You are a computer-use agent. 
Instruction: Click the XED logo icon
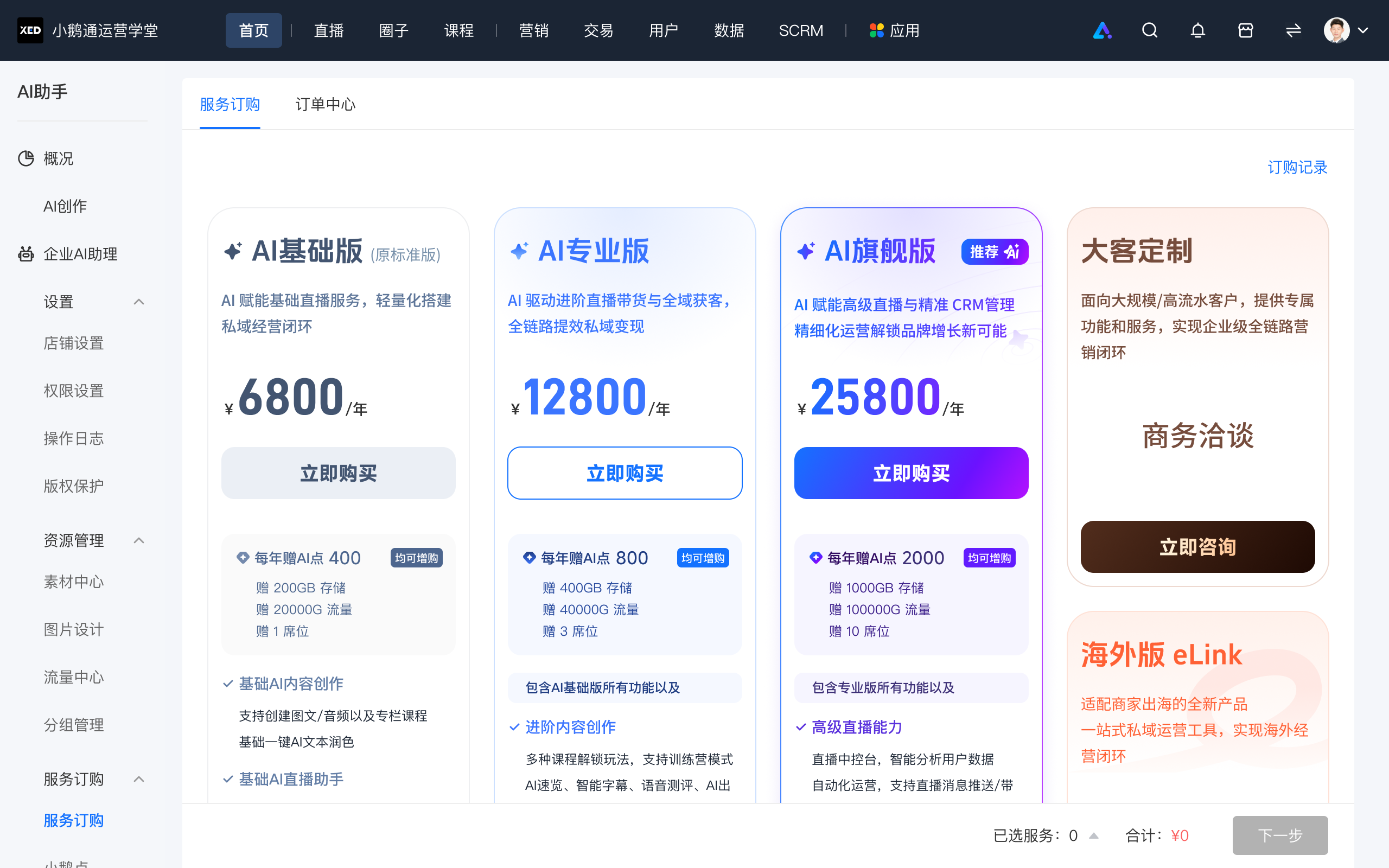pos(30,30)
